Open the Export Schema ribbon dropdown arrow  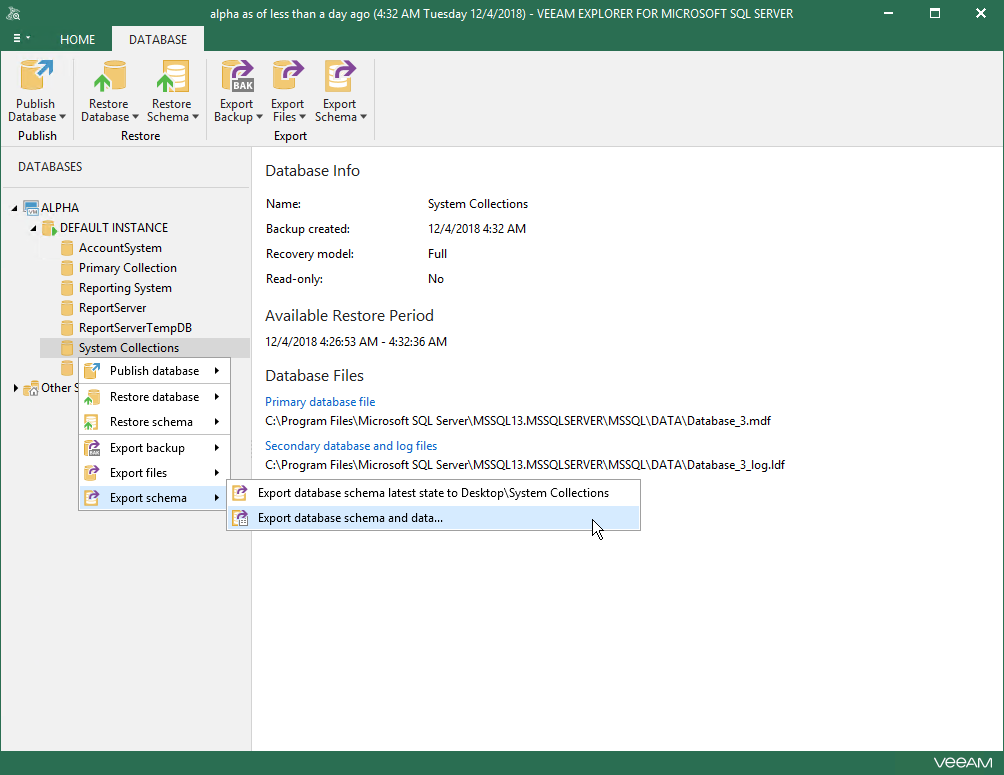[x=363, y=117]
